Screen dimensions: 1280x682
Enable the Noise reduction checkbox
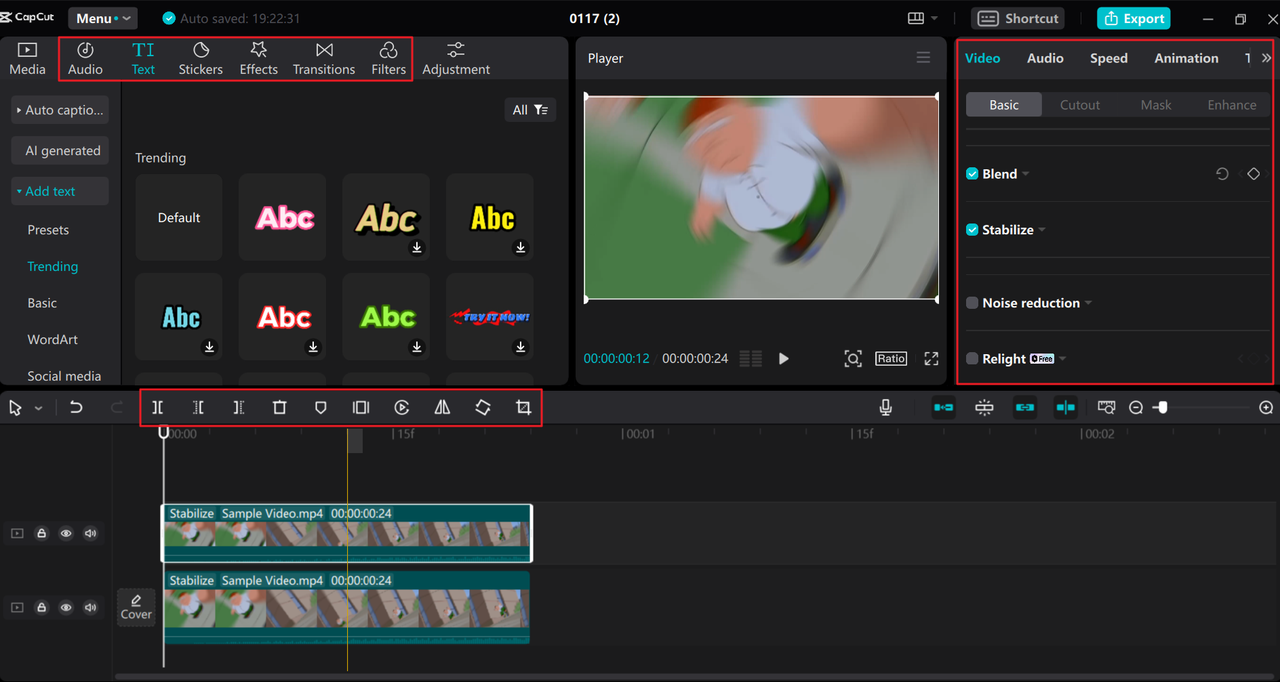[x=972, y=303]
